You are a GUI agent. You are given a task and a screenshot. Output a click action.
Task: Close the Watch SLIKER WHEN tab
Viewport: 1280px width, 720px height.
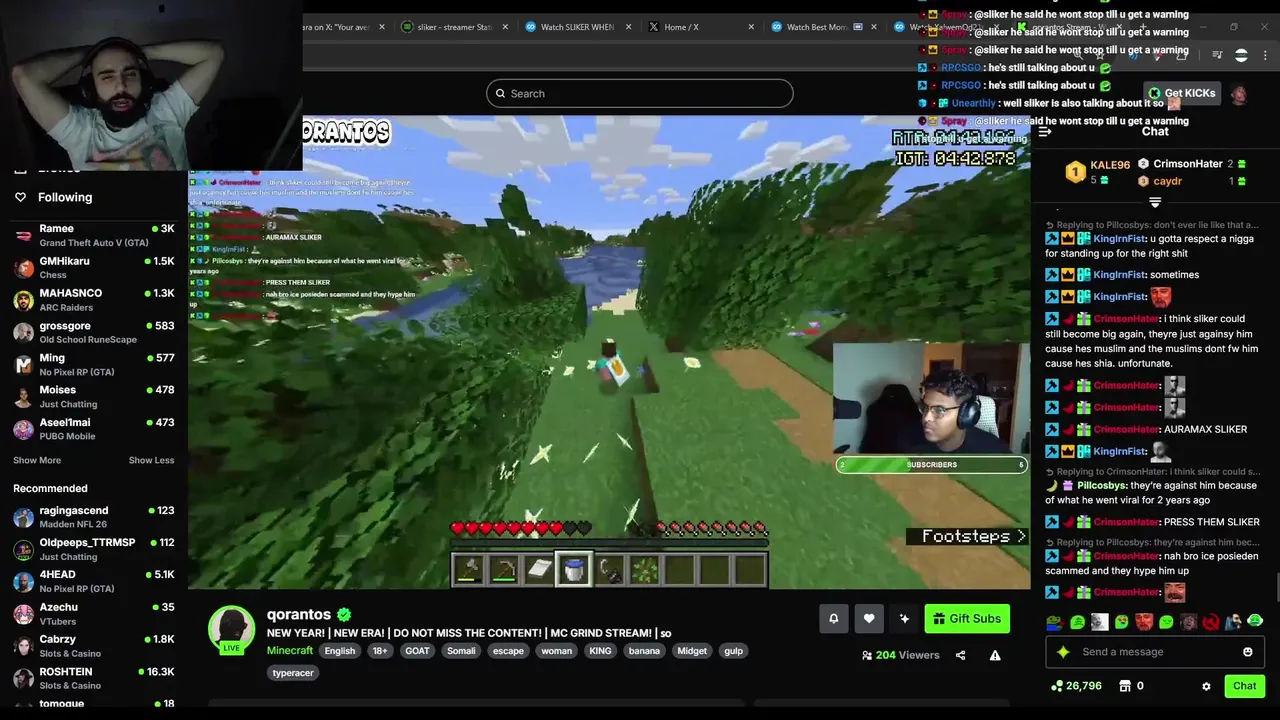[628, 27]
